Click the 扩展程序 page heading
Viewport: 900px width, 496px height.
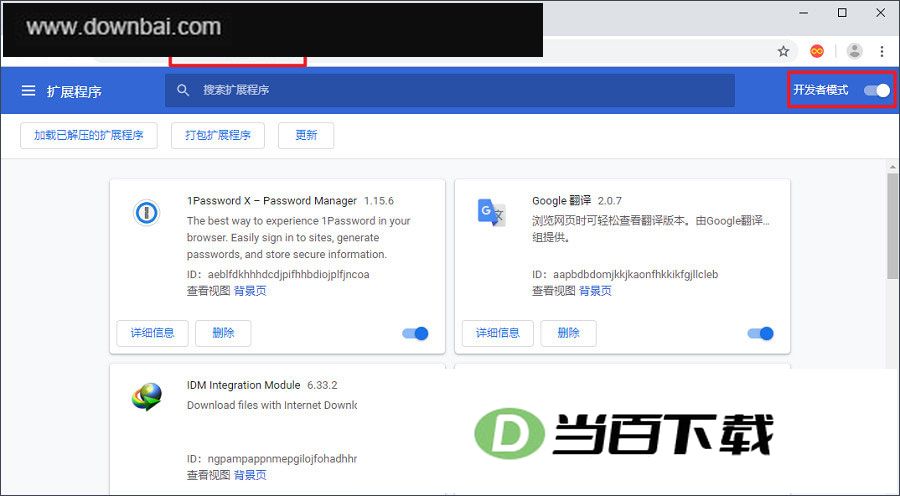pyautogui.click(x=74, y=91)
